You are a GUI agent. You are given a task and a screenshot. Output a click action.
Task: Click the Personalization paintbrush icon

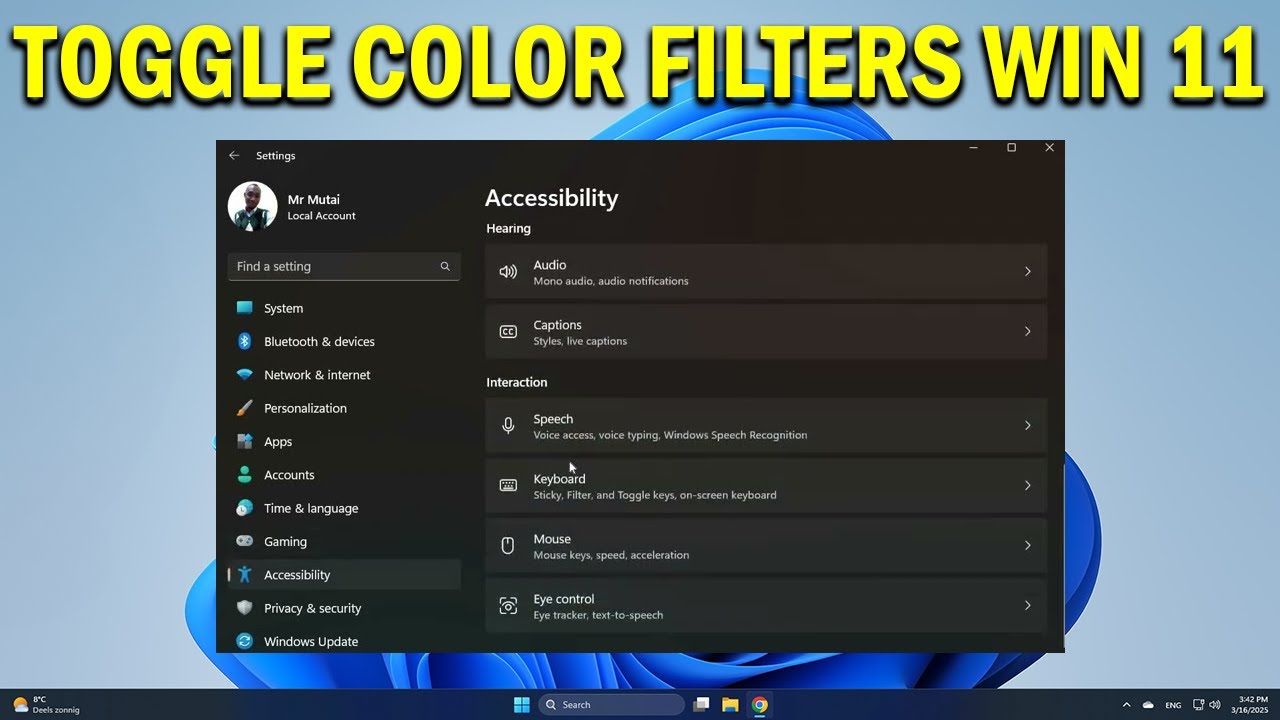tap(244, 408)
